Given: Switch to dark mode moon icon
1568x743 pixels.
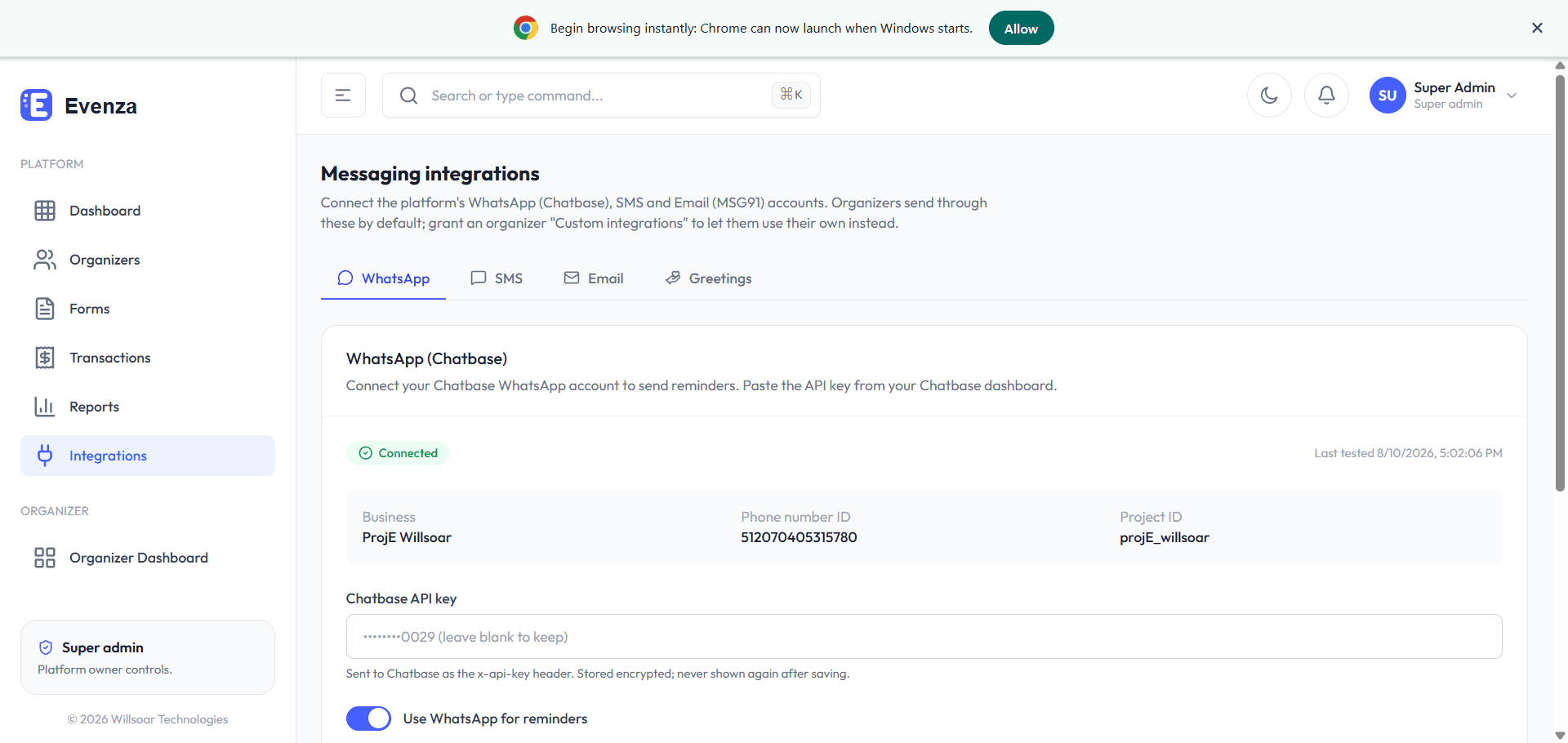Looking at the screenshot, I should click(x=1269, y=96).
